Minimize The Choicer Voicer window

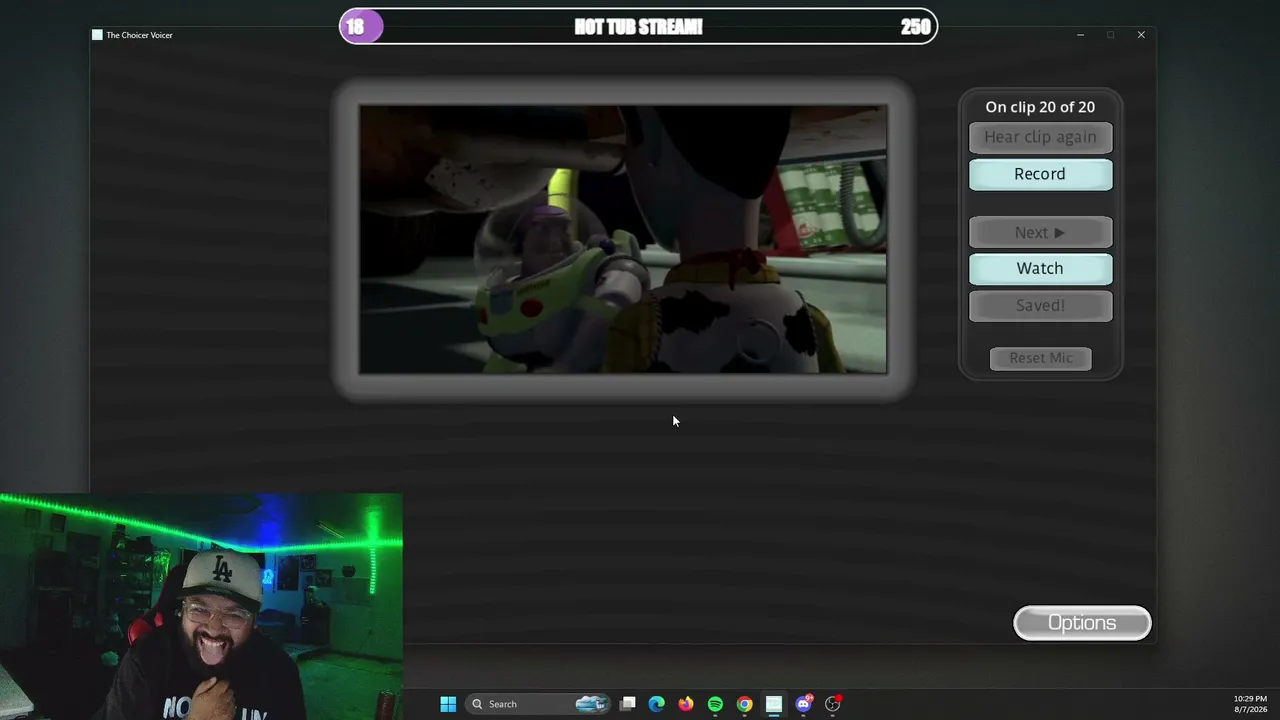pos(1080,35)
